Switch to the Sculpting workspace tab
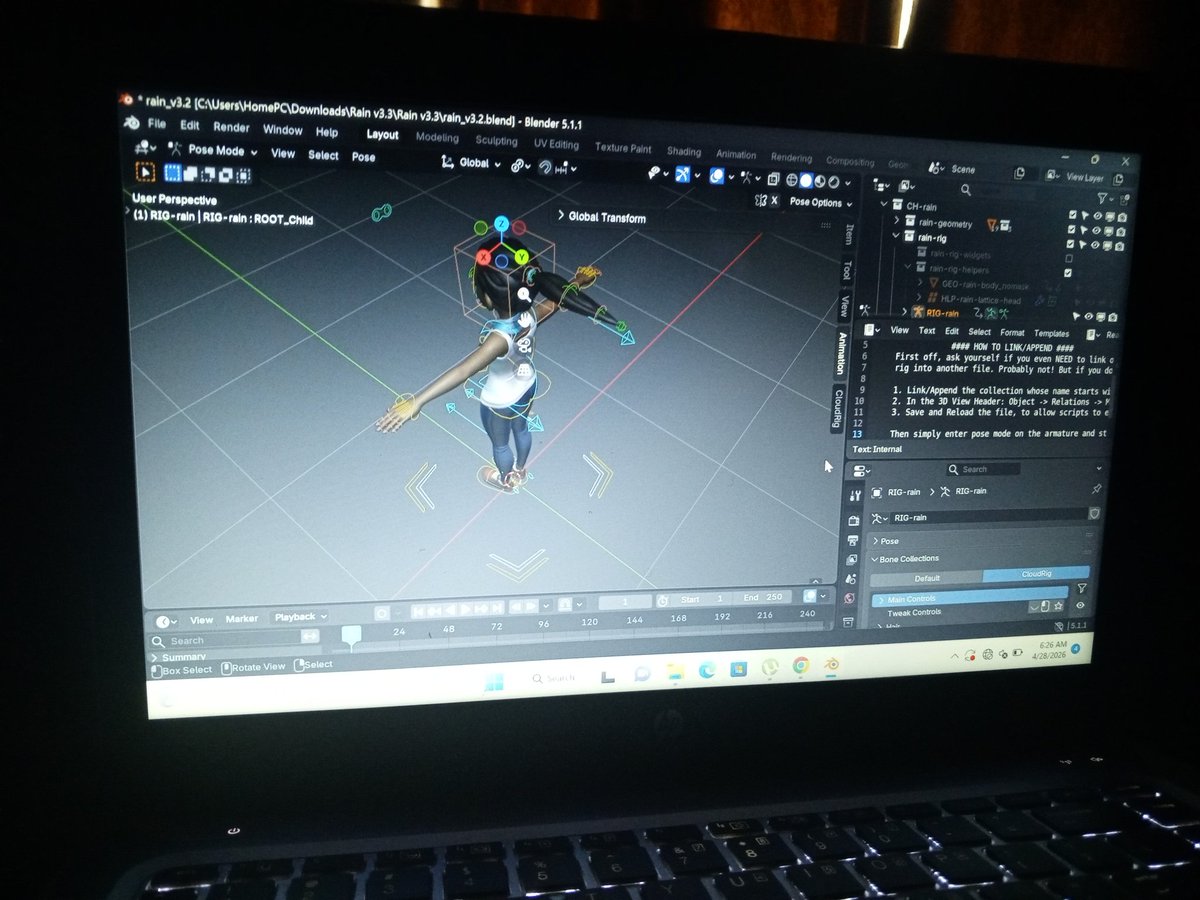Image resolution: width=1200 pixels, height=900 pixels. point(497,141)
